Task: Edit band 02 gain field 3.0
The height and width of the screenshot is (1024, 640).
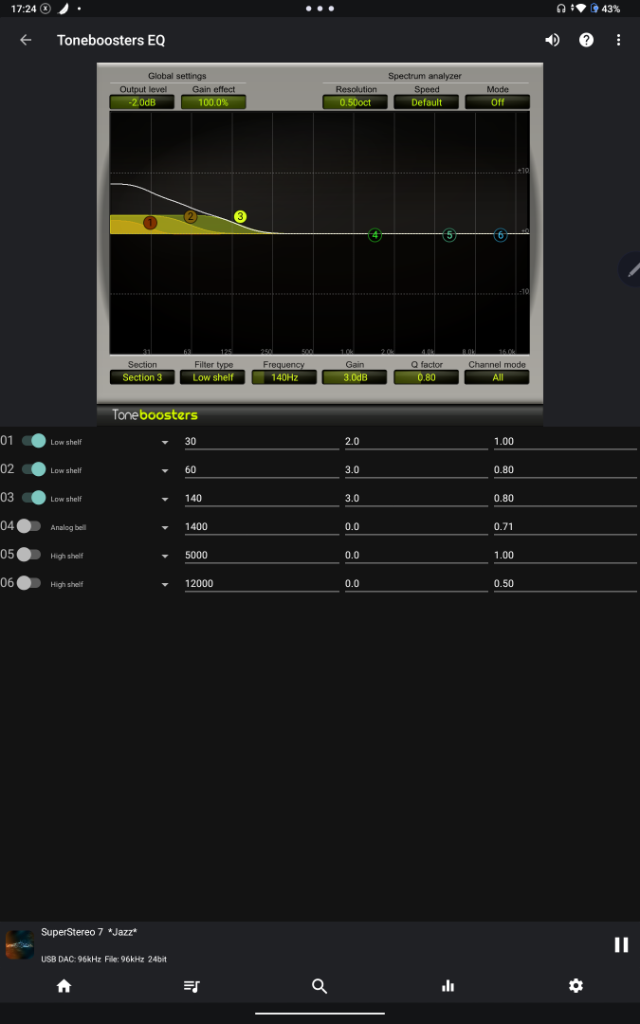Action: coord(416,470)
